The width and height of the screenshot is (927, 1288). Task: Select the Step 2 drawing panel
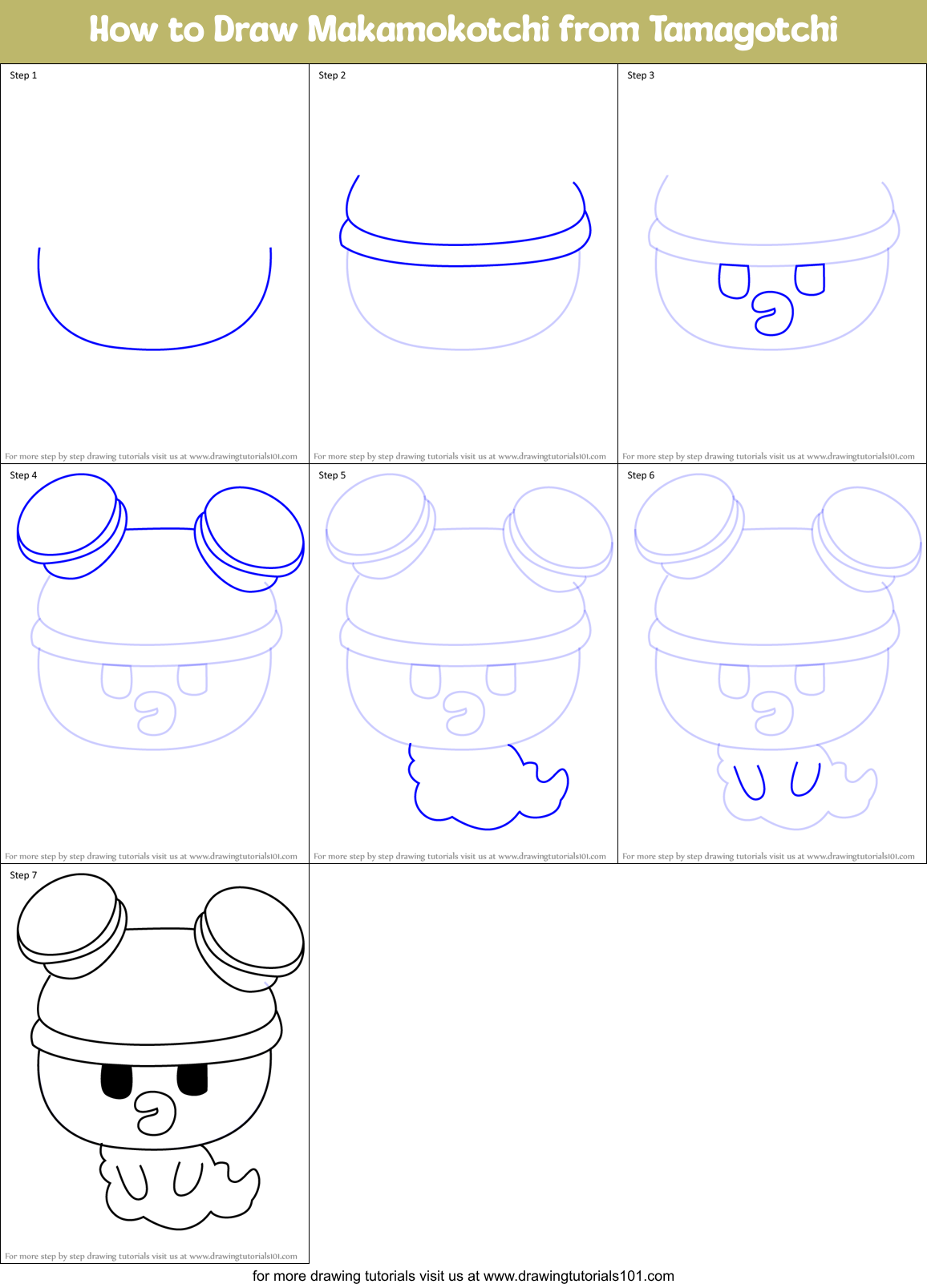(463, 264)
